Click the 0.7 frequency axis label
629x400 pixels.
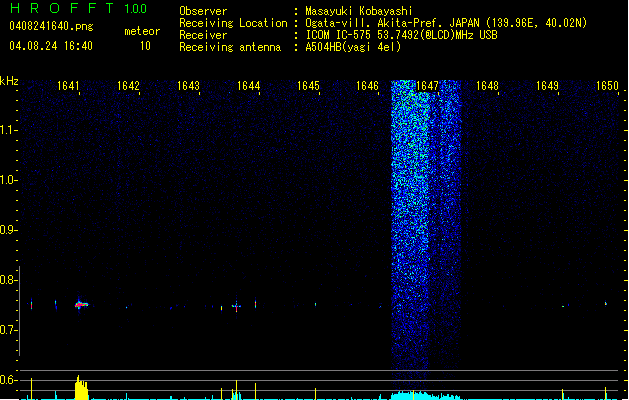click(7, 330)
